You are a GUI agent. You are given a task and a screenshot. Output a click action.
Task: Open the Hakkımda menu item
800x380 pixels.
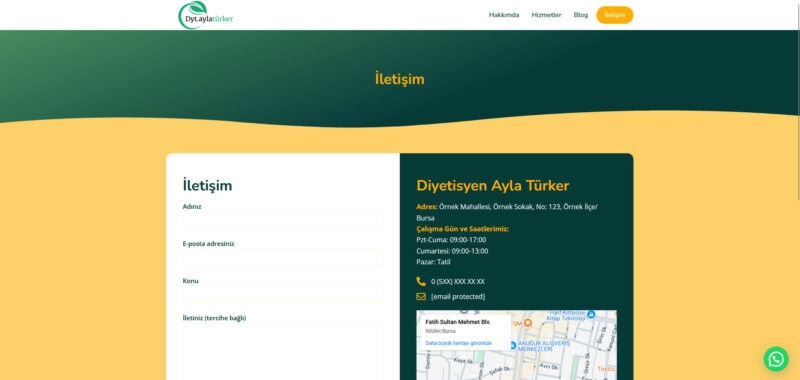click(504, 15)
